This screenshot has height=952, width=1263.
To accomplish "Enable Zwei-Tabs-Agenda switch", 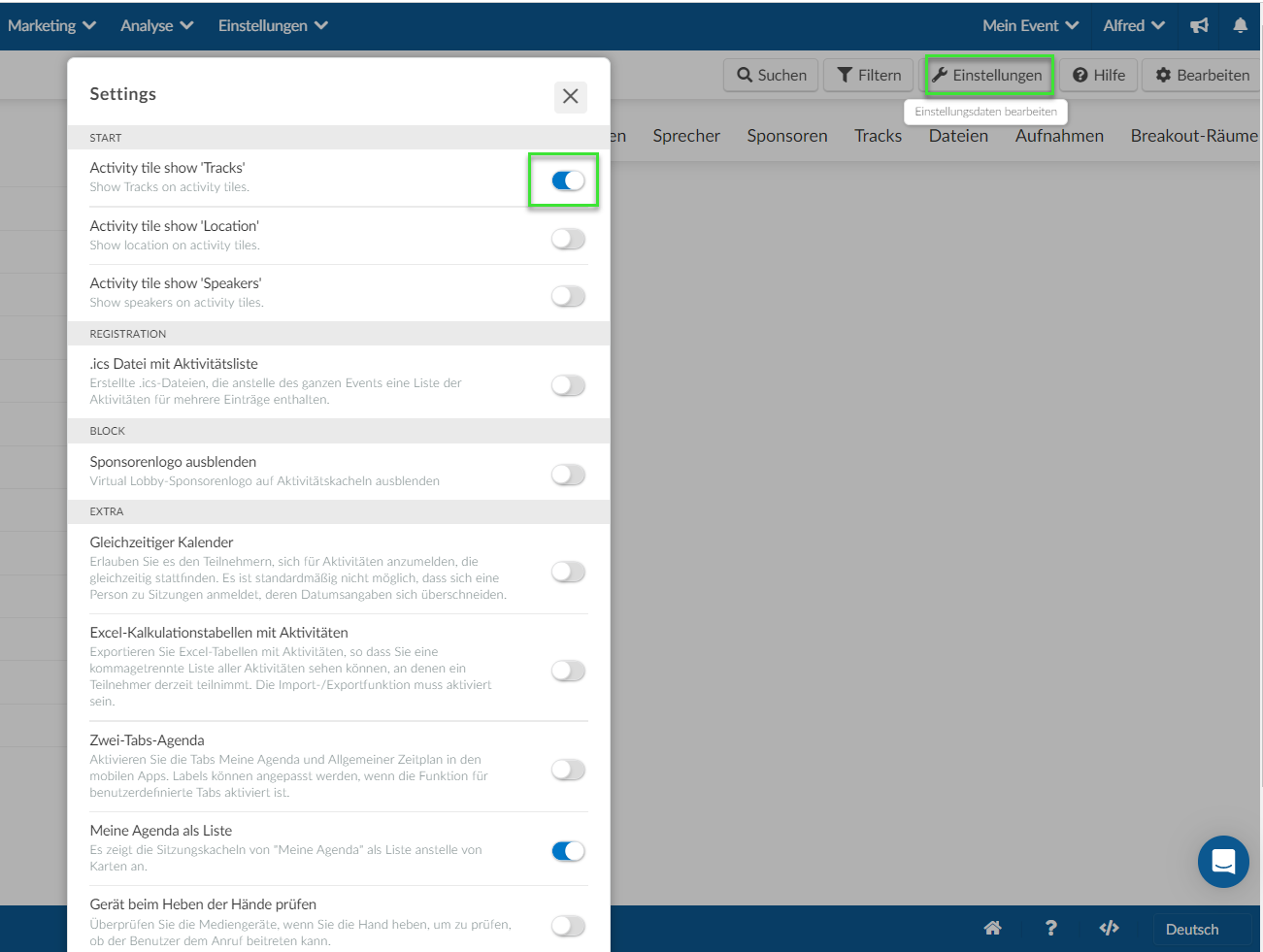I will click(x=568, y=770).
